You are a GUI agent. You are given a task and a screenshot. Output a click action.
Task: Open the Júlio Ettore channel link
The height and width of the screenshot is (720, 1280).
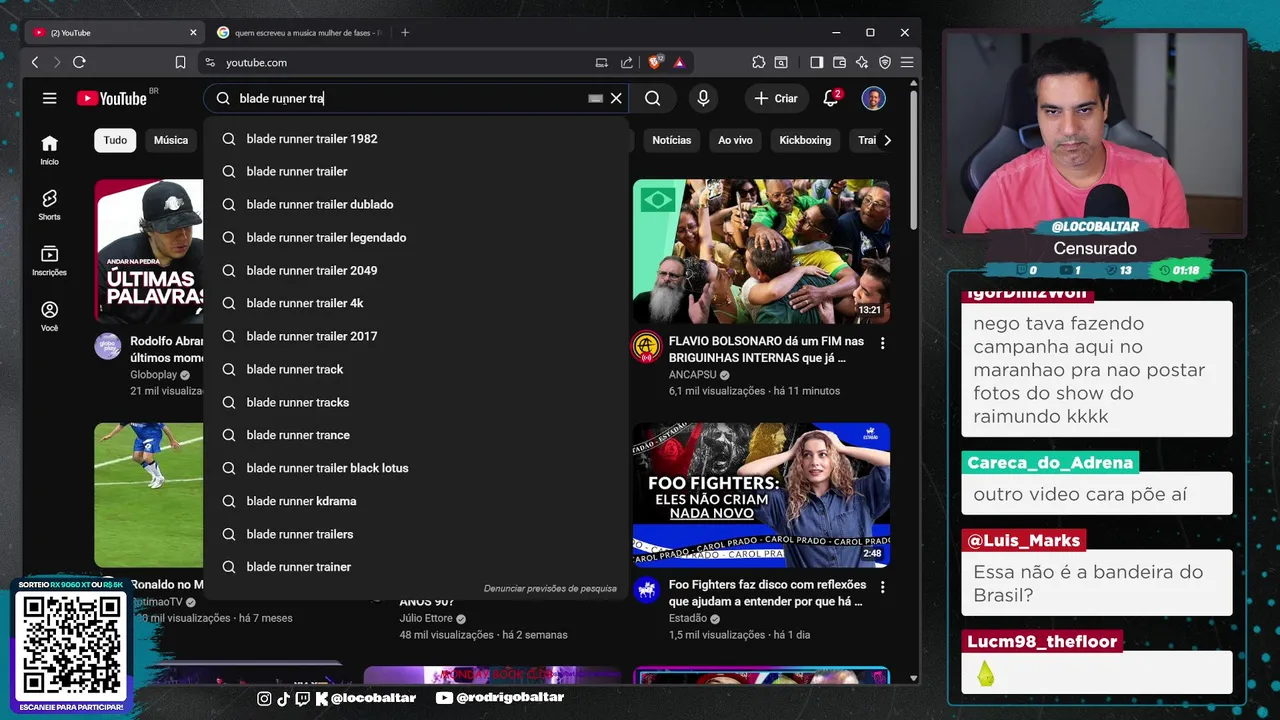[426, 619]
